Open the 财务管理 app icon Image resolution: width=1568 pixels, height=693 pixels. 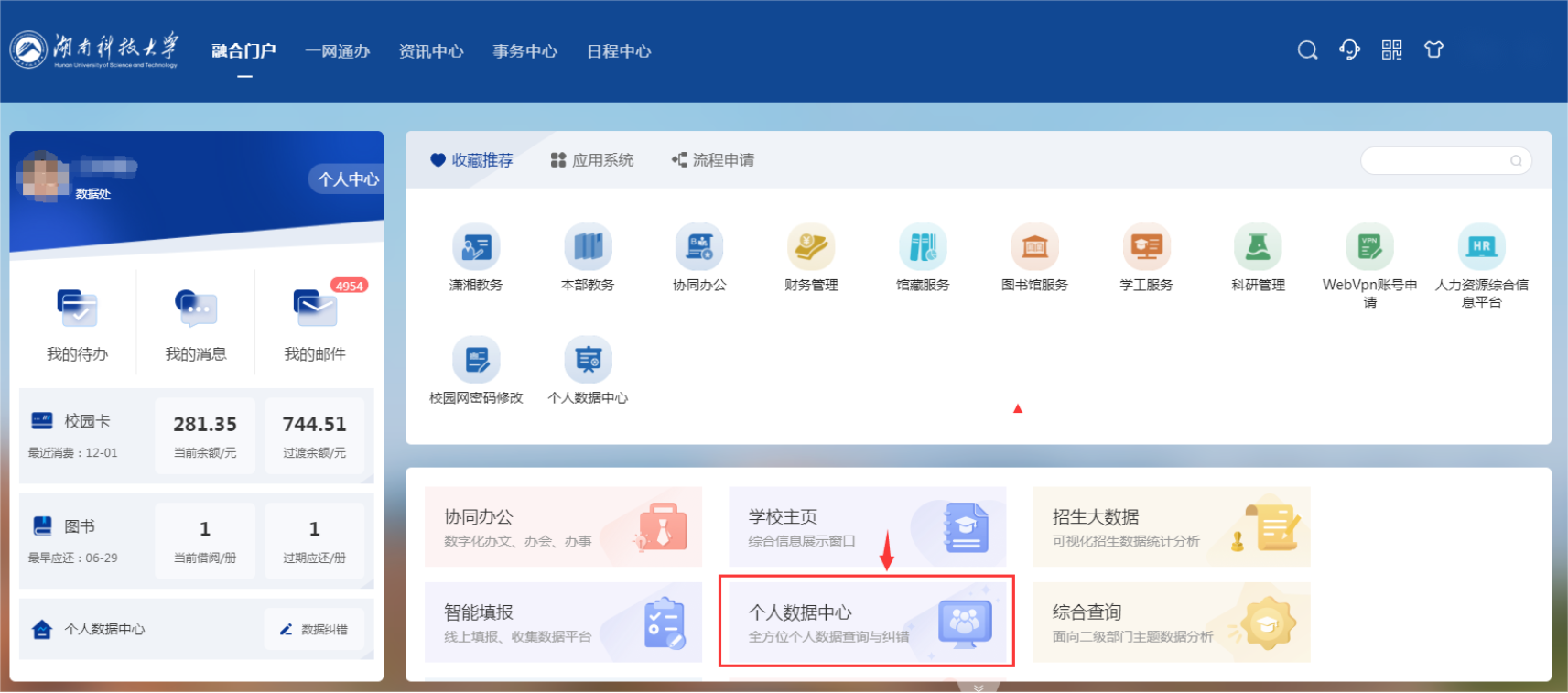click(x=811, y=248)
